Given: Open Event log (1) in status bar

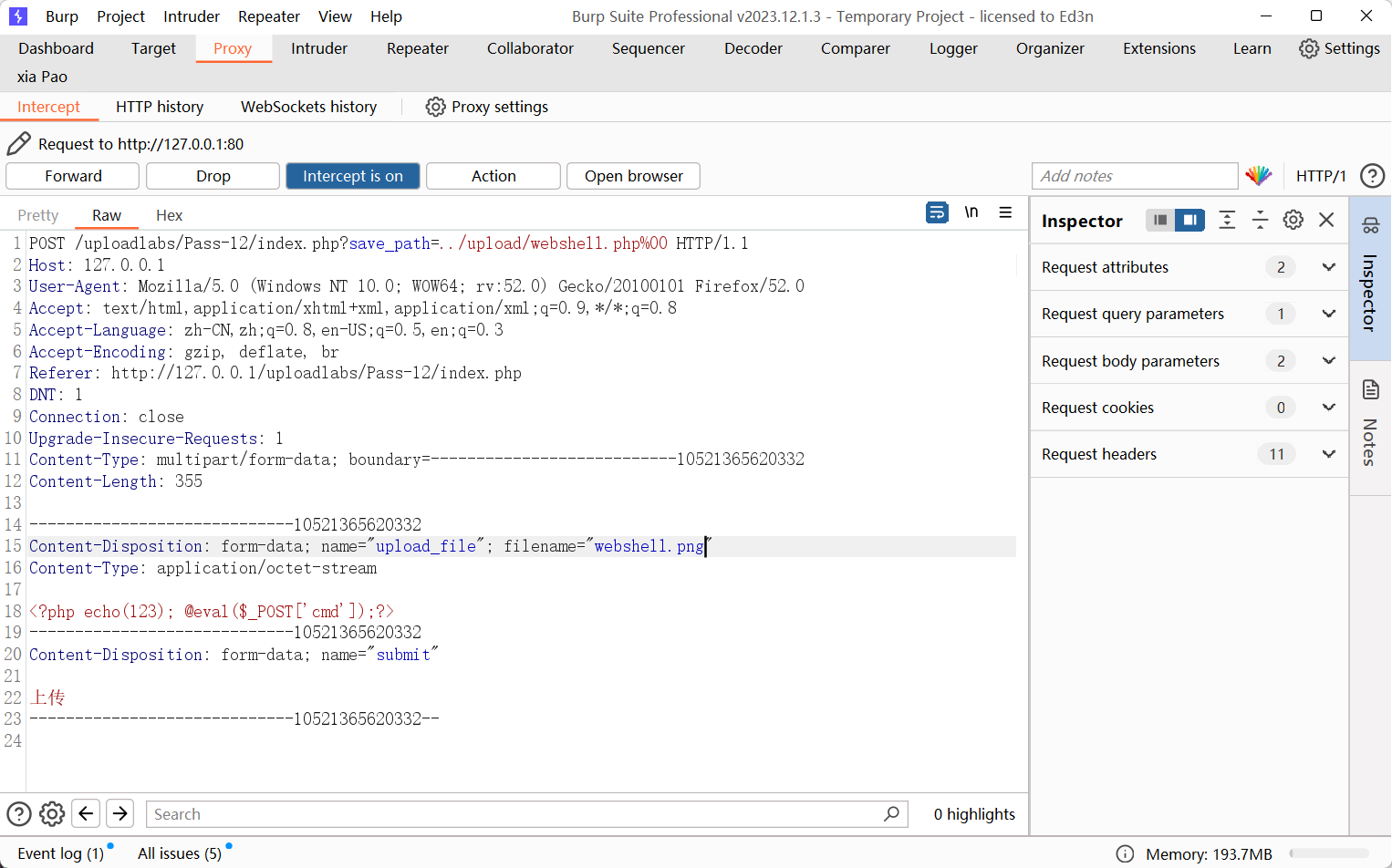Looking at the screenshot, I should coord(61,853).
